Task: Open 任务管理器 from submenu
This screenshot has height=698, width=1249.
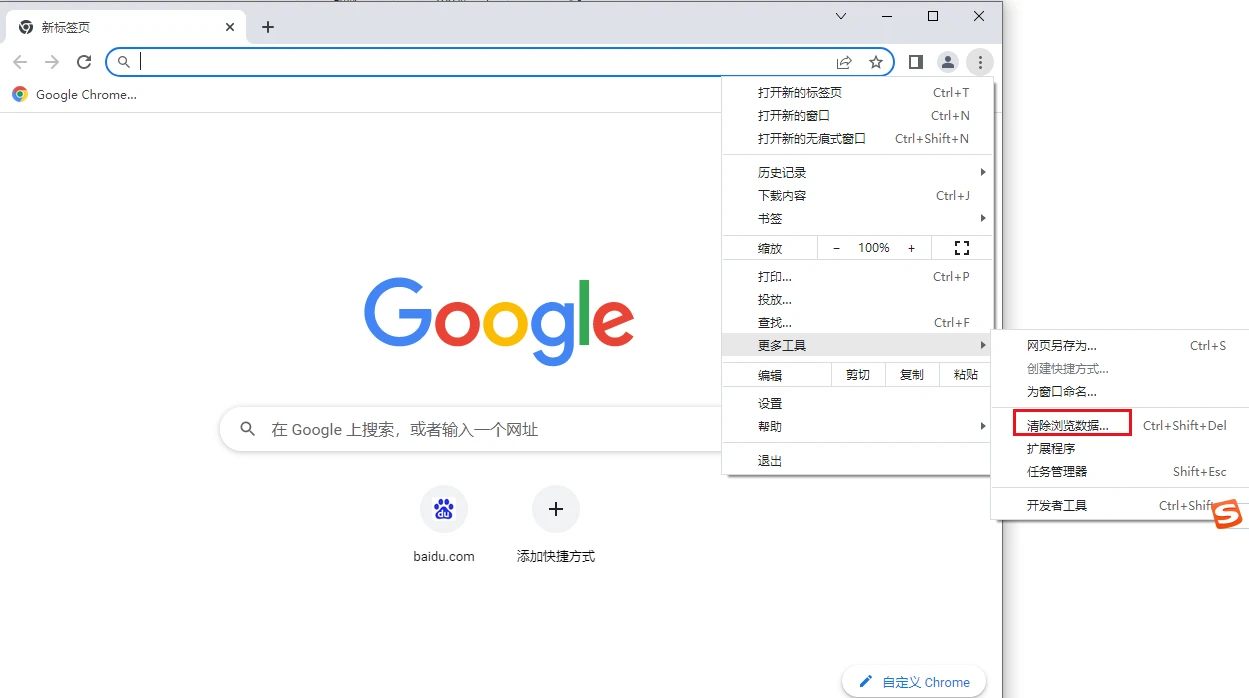Action: pyautogui.click(x=1120, y=471)
